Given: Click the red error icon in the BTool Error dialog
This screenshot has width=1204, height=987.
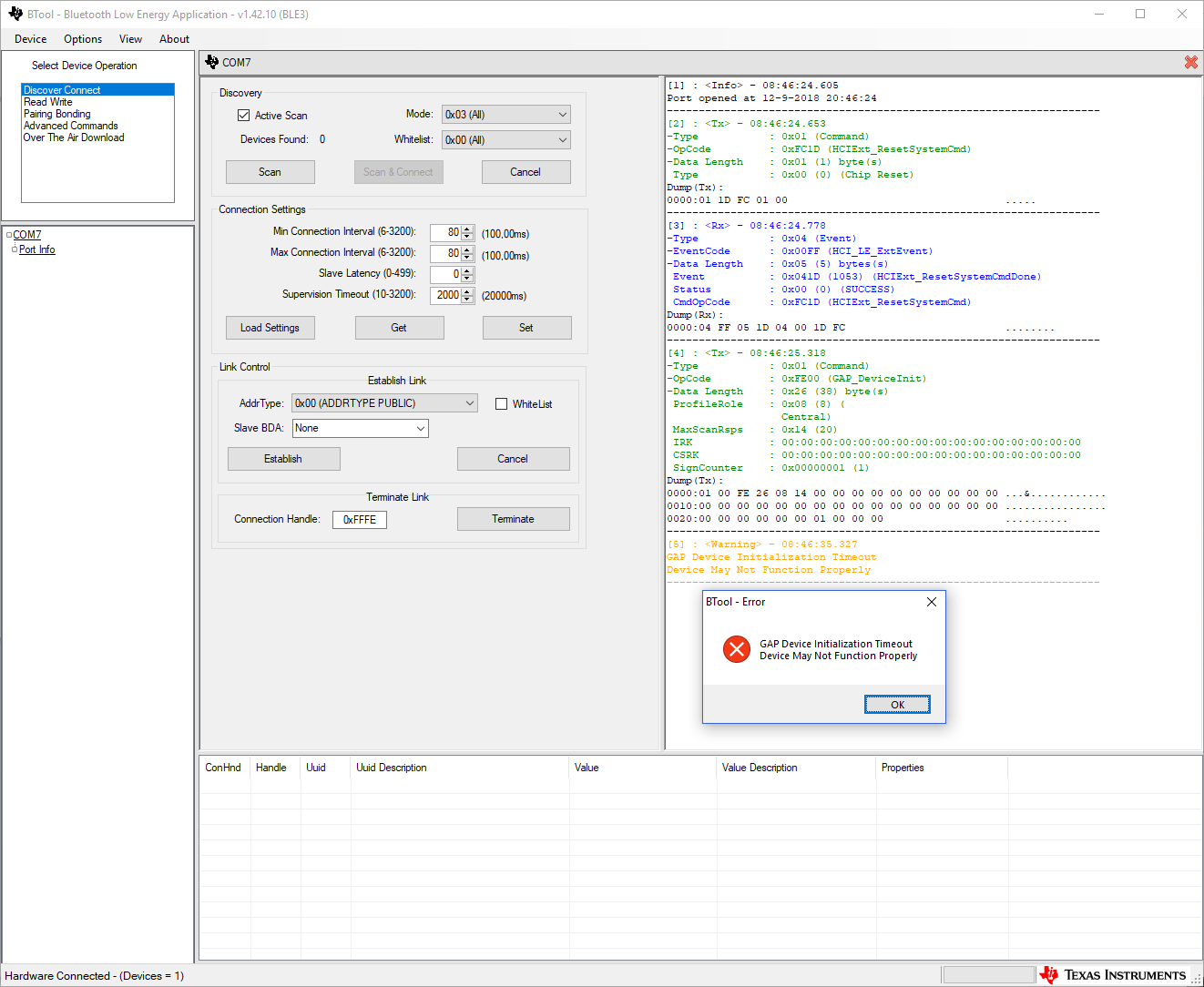Looking at the screenshot, I should (736, 649).
